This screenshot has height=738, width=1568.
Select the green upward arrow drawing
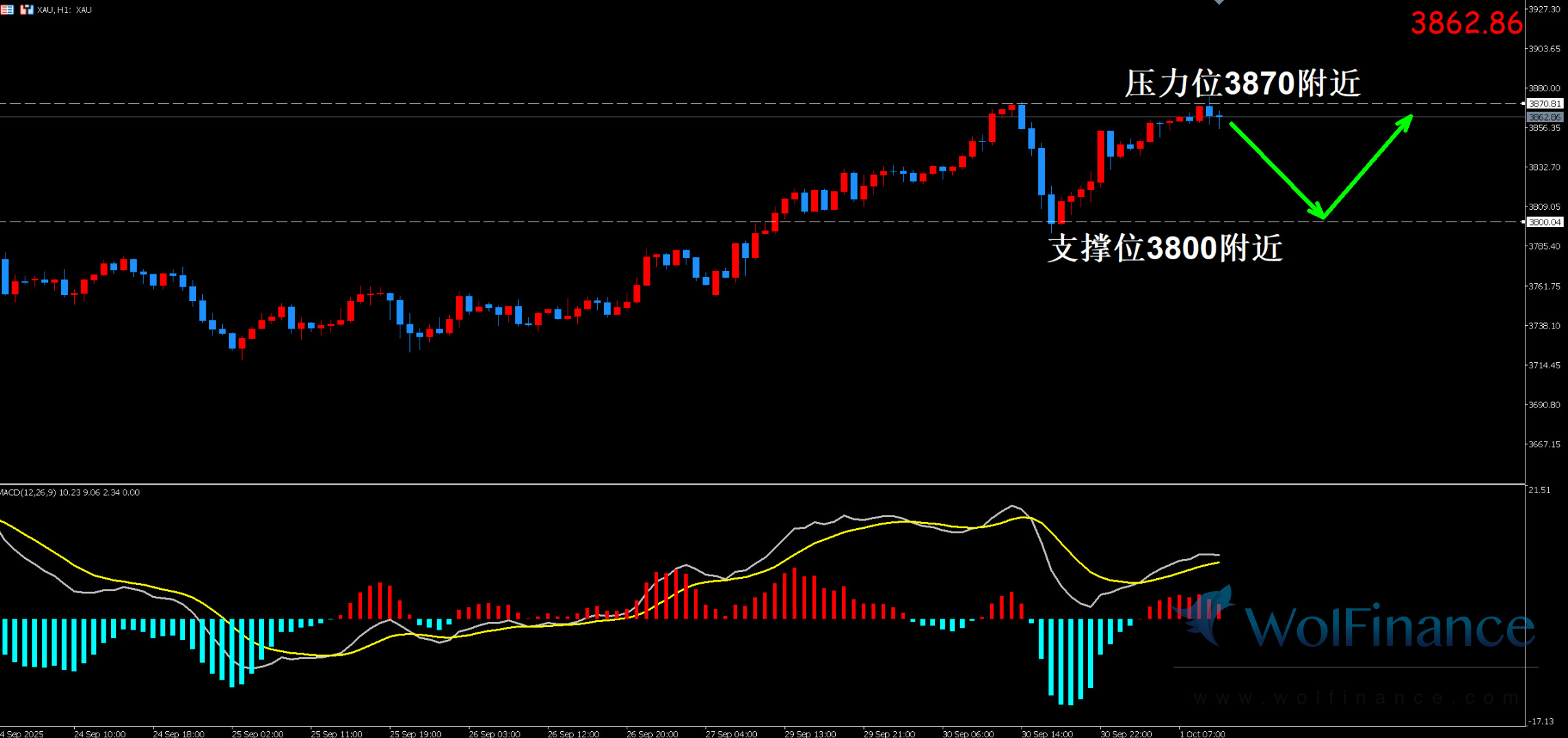point(1368,166)
